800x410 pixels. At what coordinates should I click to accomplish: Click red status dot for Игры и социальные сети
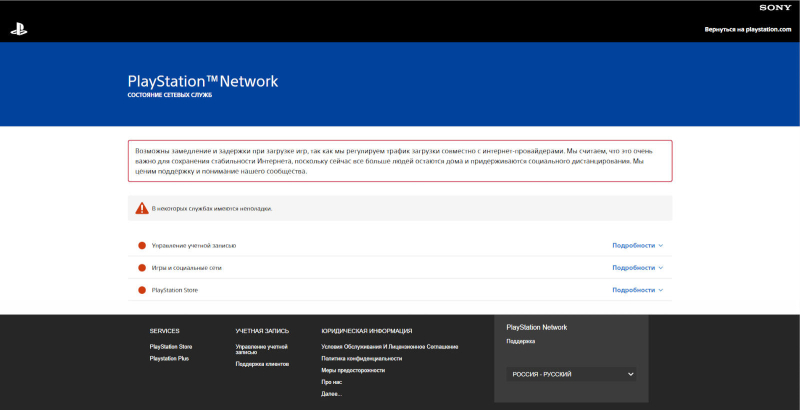pos(142,268)
